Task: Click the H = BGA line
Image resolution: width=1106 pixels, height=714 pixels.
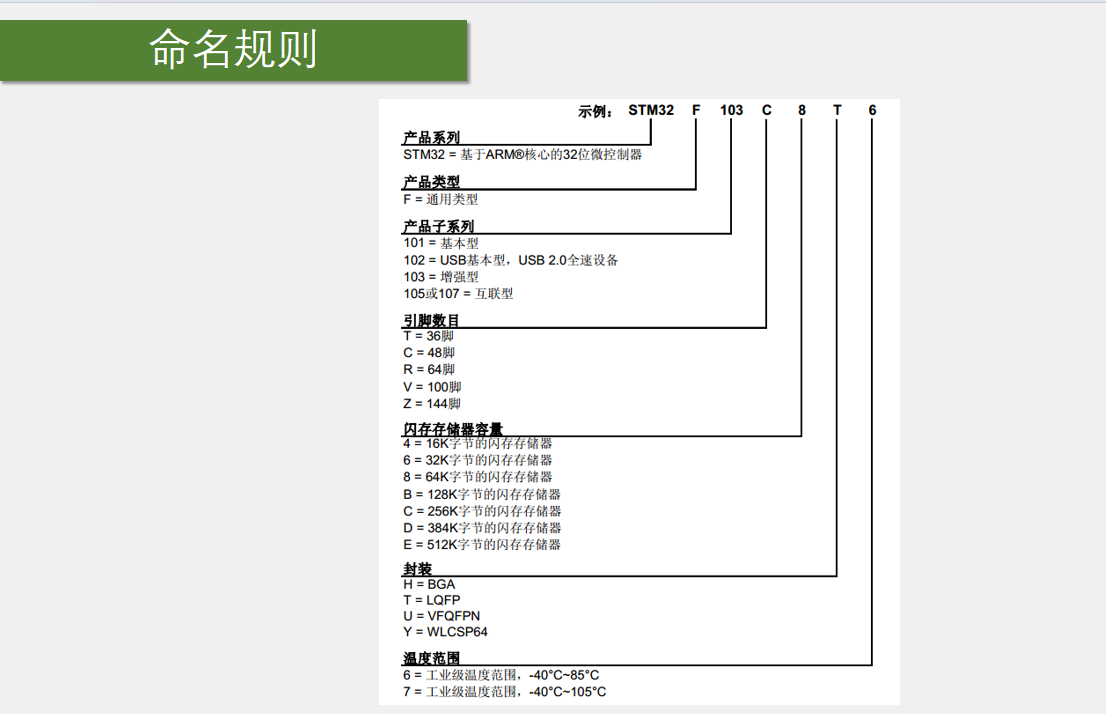Action: (x=429, y=585)
